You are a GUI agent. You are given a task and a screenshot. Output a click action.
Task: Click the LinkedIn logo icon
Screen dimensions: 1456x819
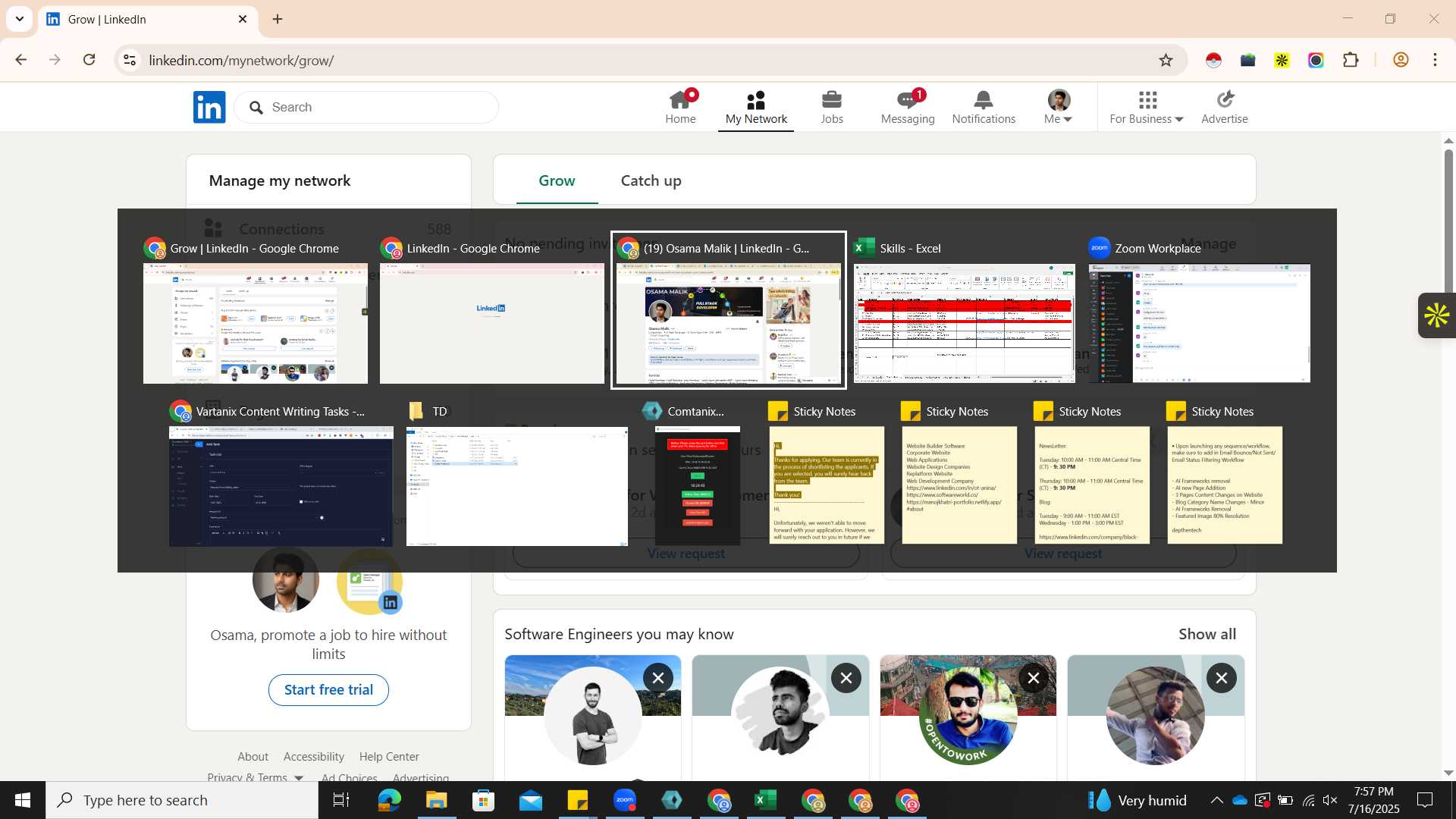pos(209,107)
